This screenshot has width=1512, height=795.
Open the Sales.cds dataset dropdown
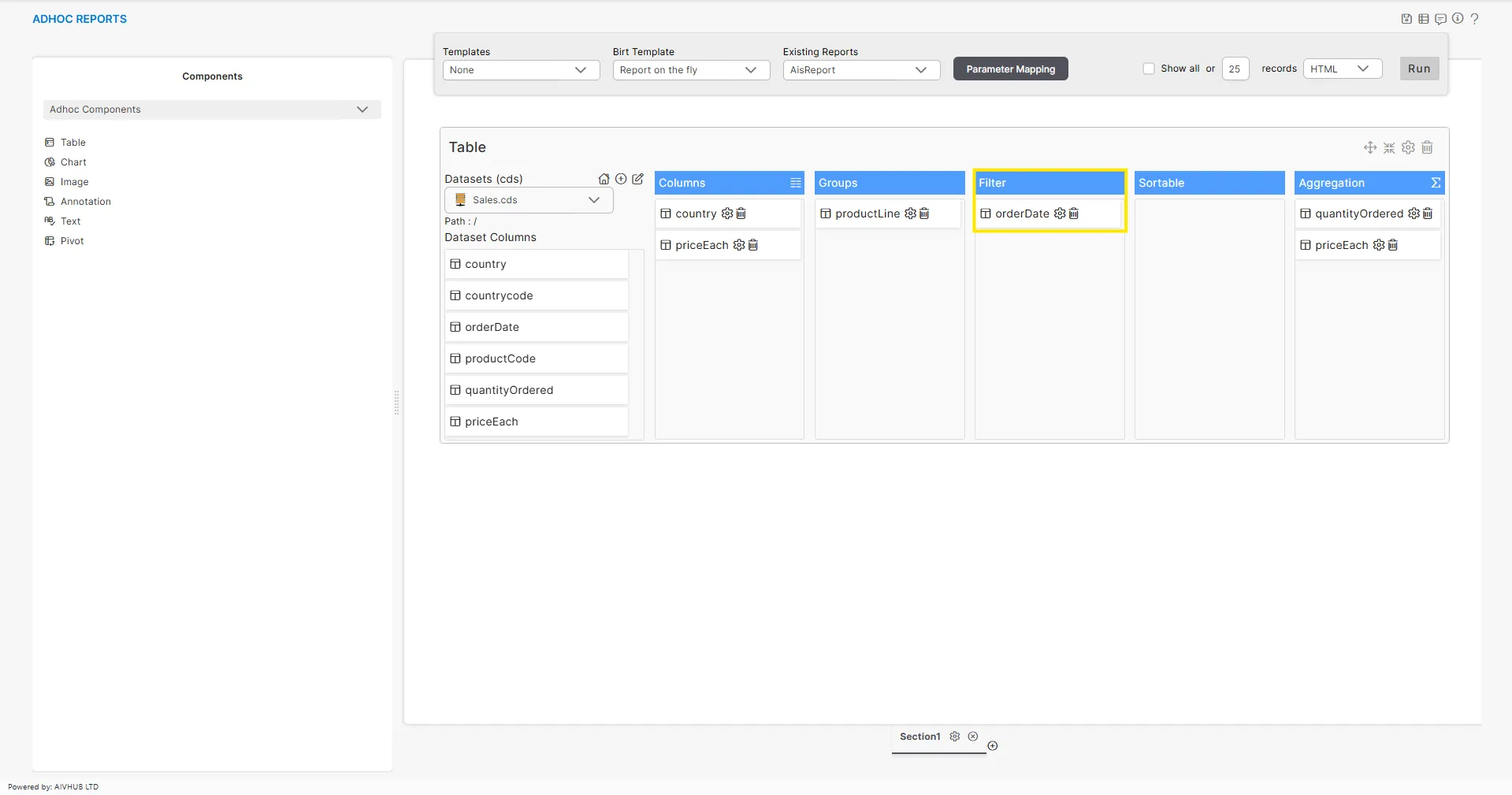[529, 200]
